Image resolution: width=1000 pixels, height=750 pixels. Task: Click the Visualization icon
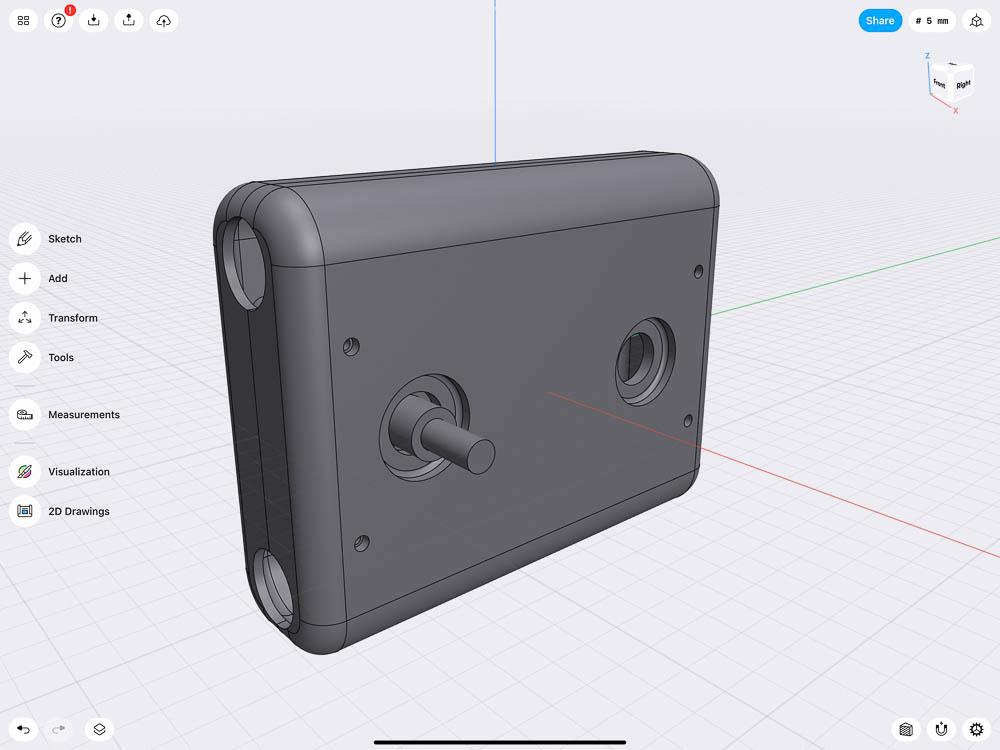[25, 471]
